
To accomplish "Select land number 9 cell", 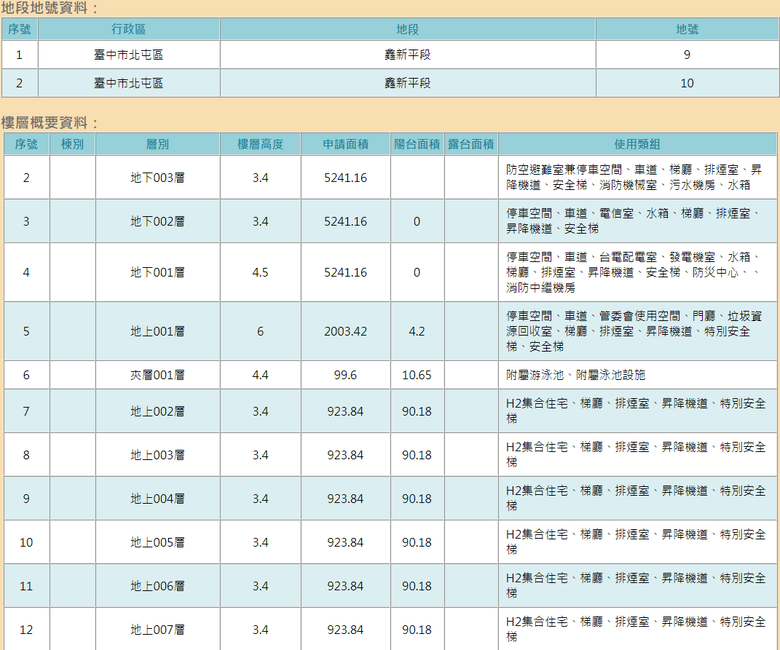I will [x=687, y=55].
